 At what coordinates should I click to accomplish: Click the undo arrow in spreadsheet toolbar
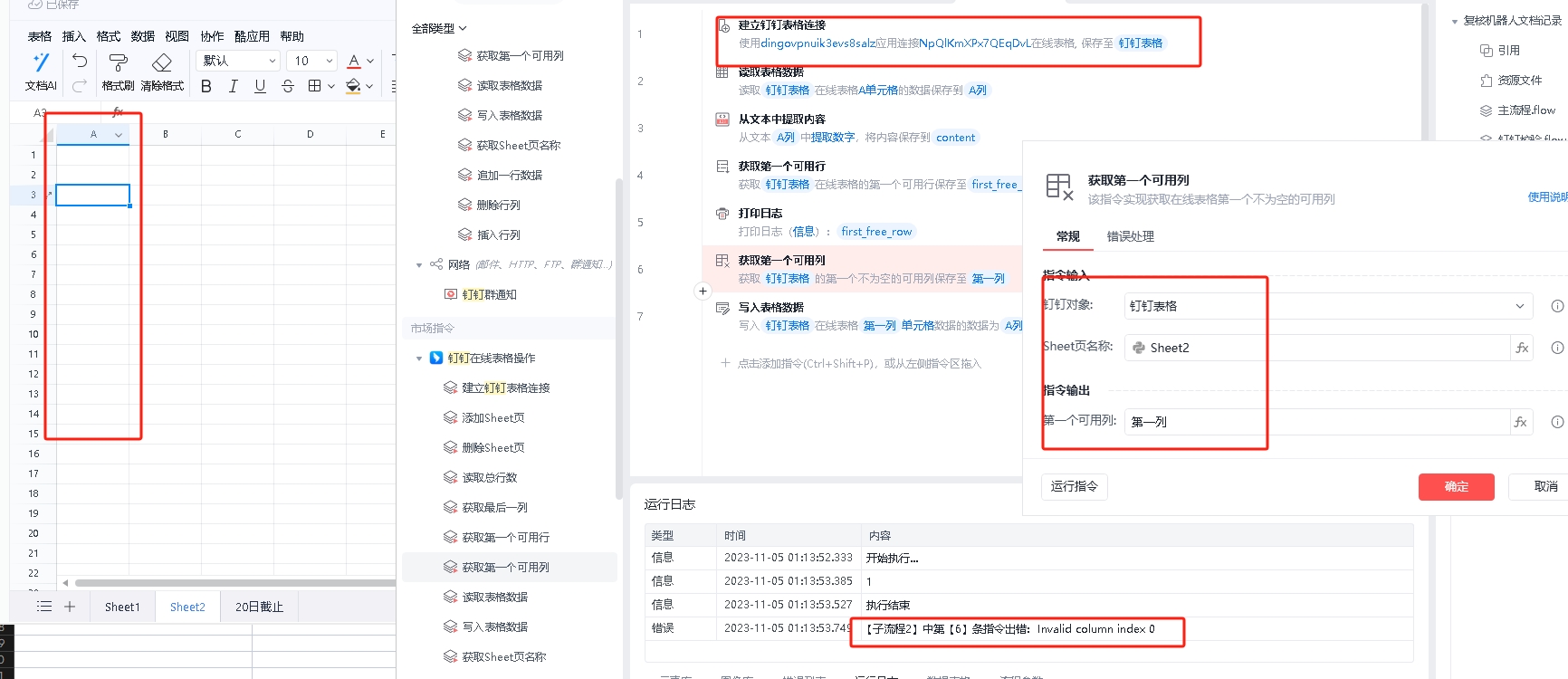click(x=80, y=61)
